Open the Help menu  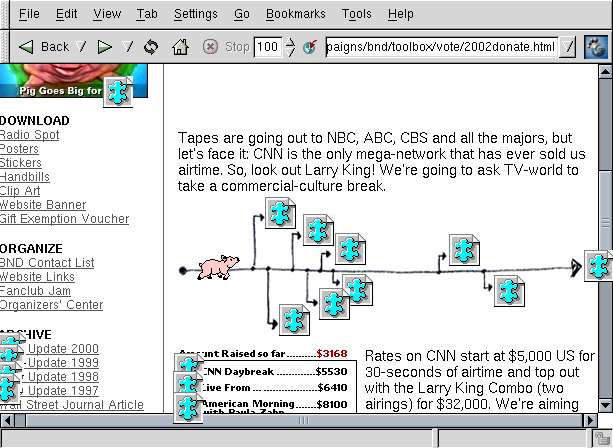(401, 14)
